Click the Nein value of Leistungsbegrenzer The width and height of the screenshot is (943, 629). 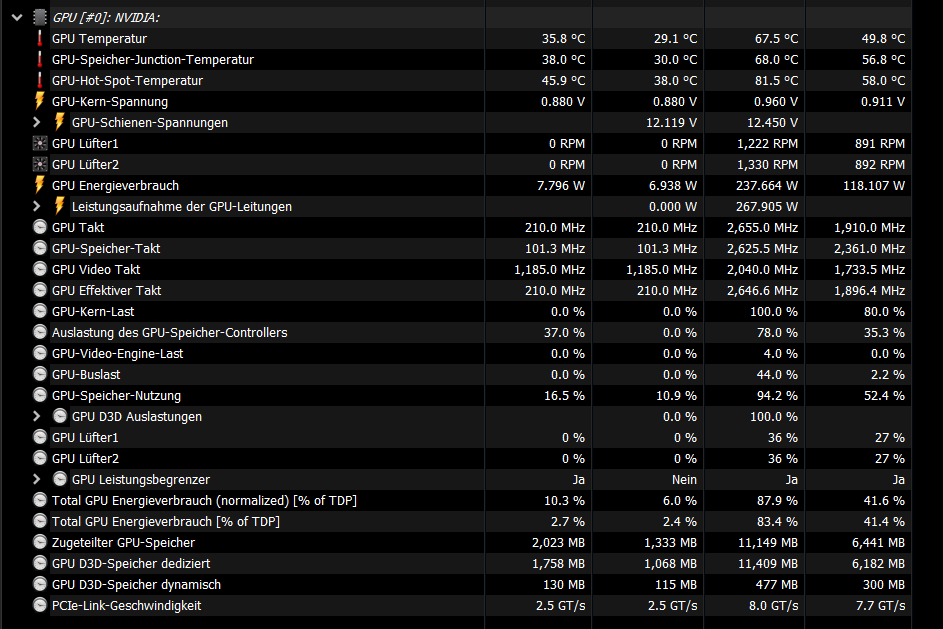(x=684, y=480)
